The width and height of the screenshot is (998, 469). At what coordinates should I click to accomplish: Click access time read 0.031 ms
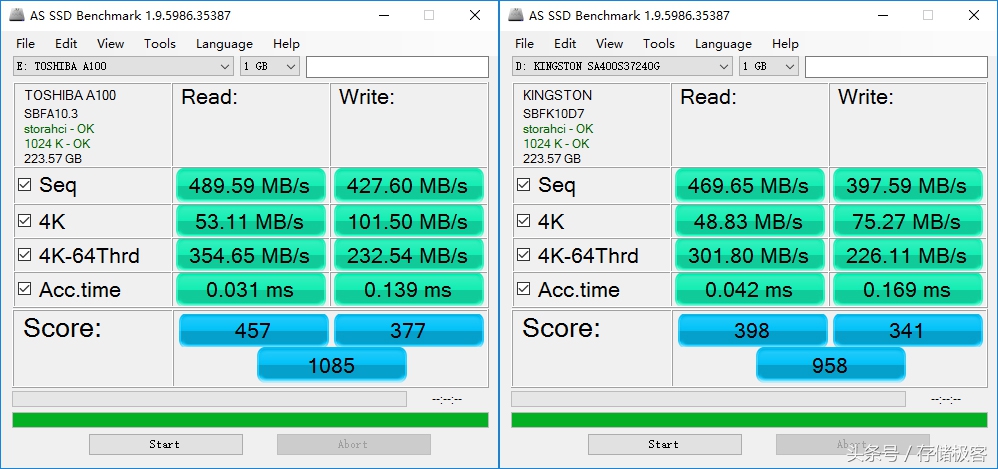click(x=251, y=290)
